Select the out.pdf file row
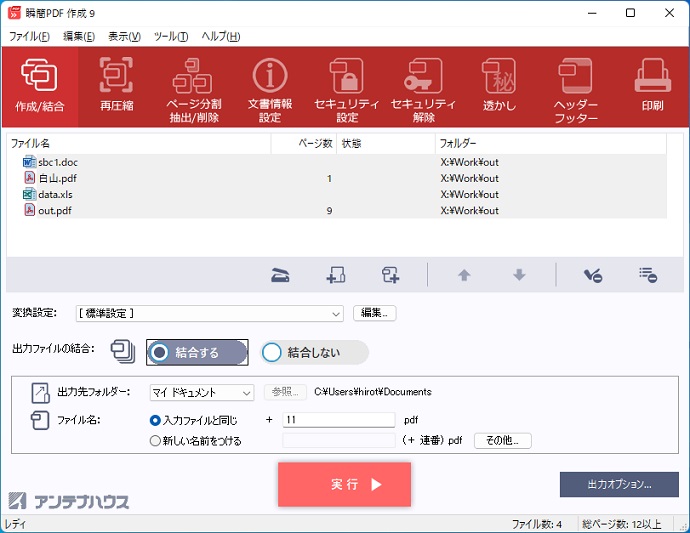The height and width of the screenshot is (533, 690). point(337,210)
